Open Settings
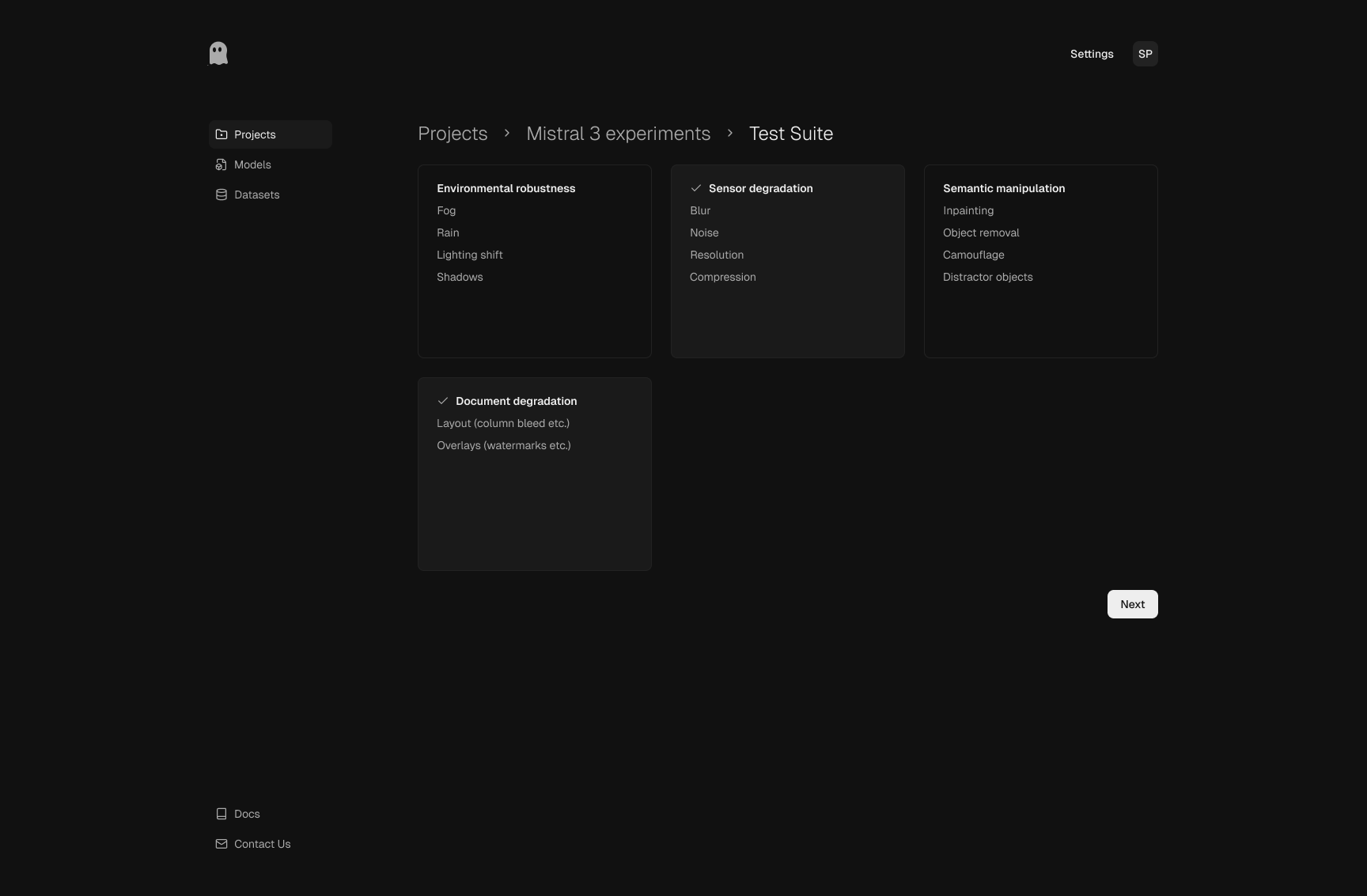Screen dimensions: 1367x896 [x=1091, y=54]
